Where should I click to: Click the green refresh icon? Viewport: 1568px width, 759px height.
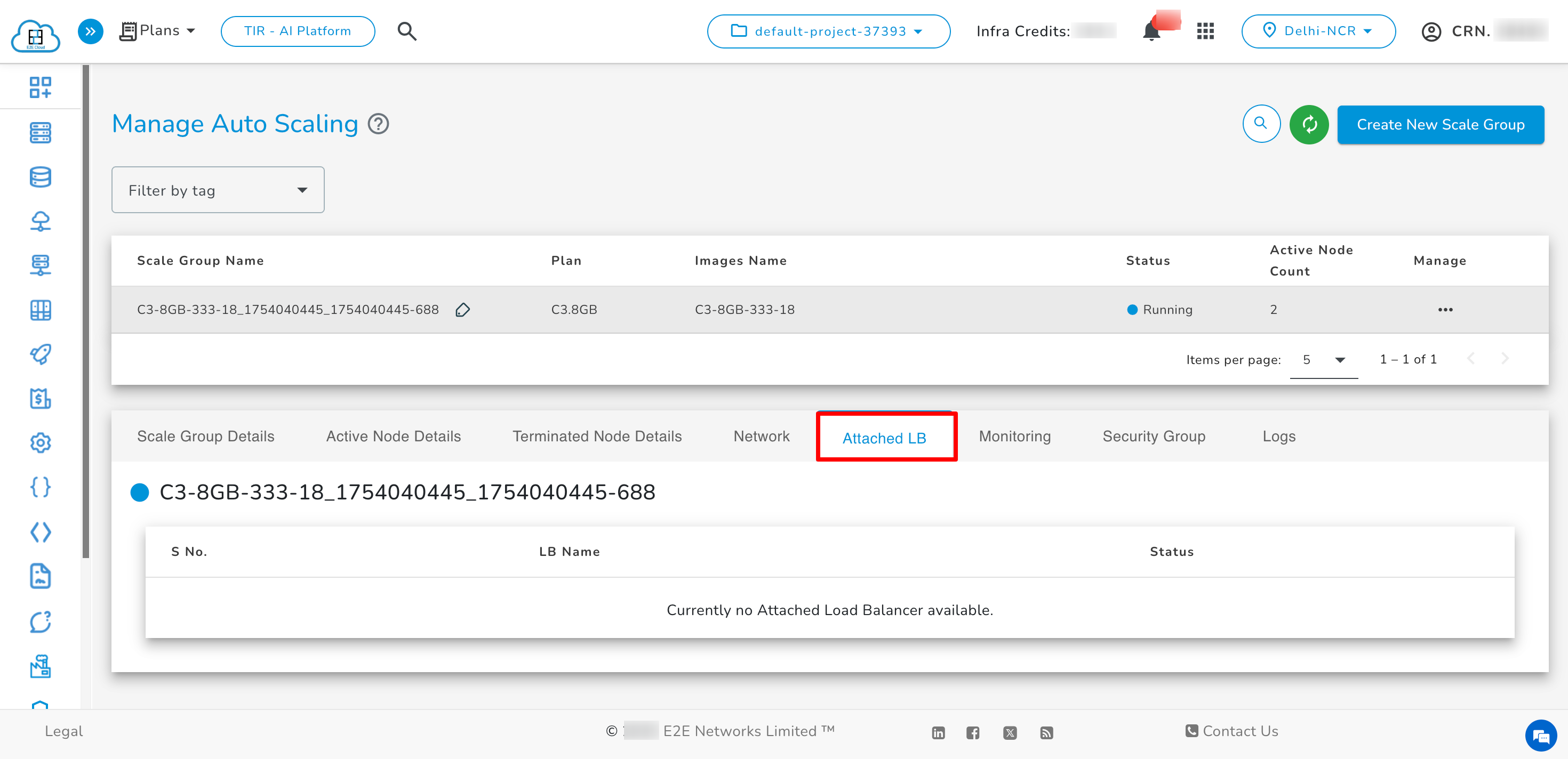click(1309, 125)
